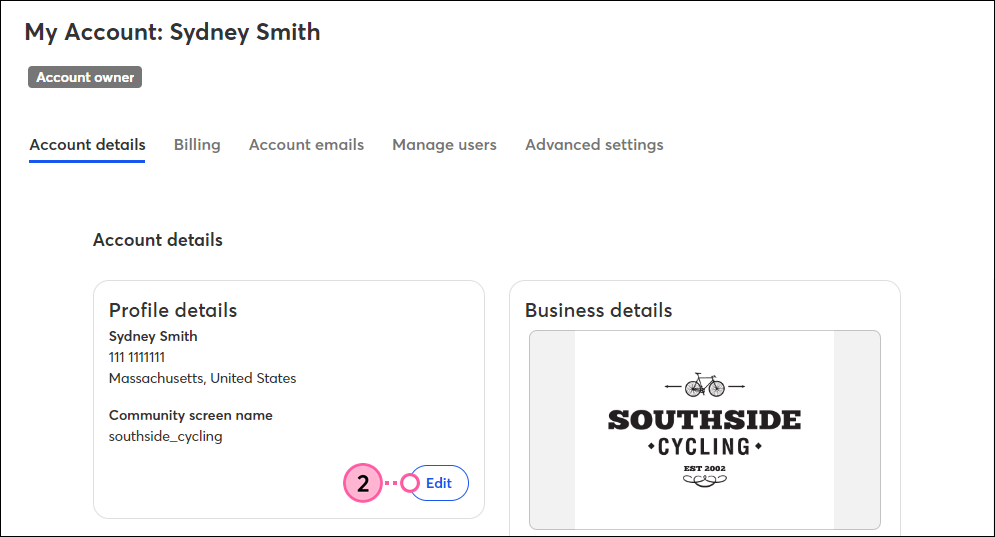Go to the Manage users tab
The width and height of the screenshot is (995, 537).
(444, 145)
